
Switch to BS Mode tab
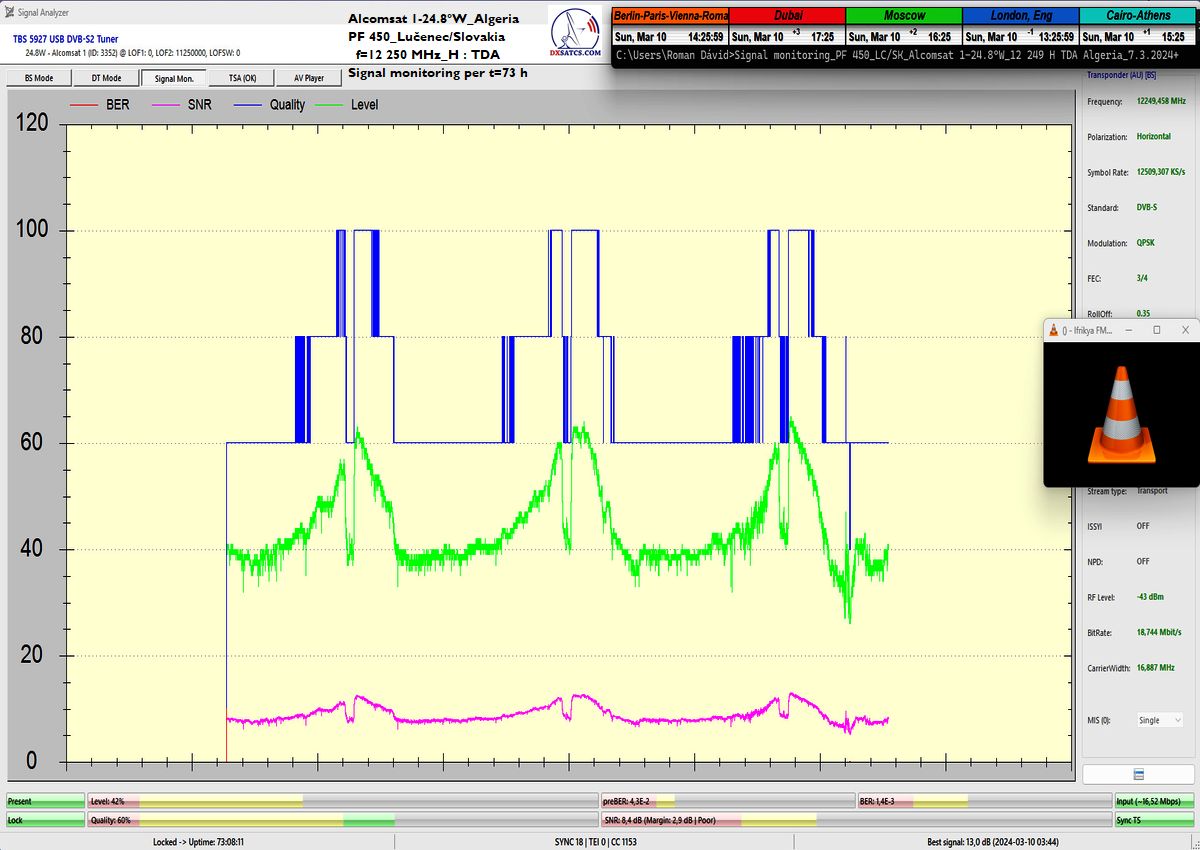[x=39, y=78]
